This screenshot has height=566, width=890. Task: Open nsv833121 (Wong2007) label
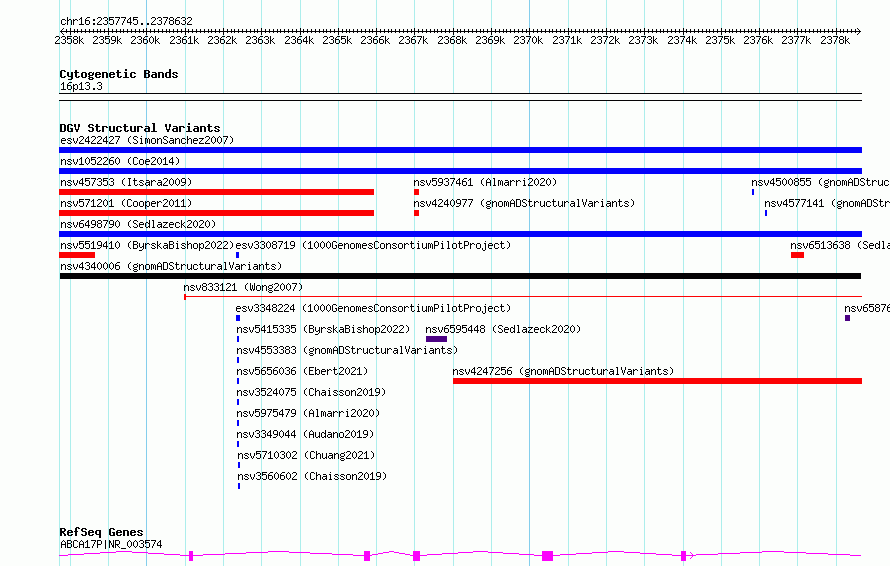(x=243, y=287)
